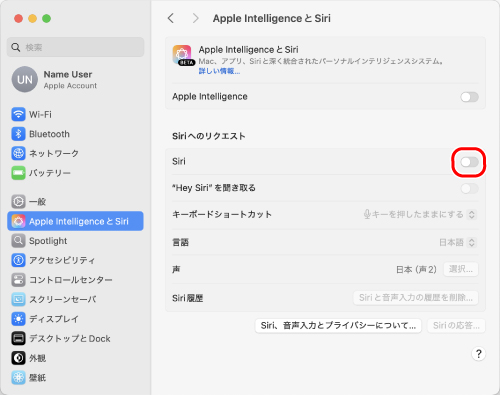Screen dimensions: 500x395
Task: Click the ディスプレイ sun icon
Action: [18, 319]
